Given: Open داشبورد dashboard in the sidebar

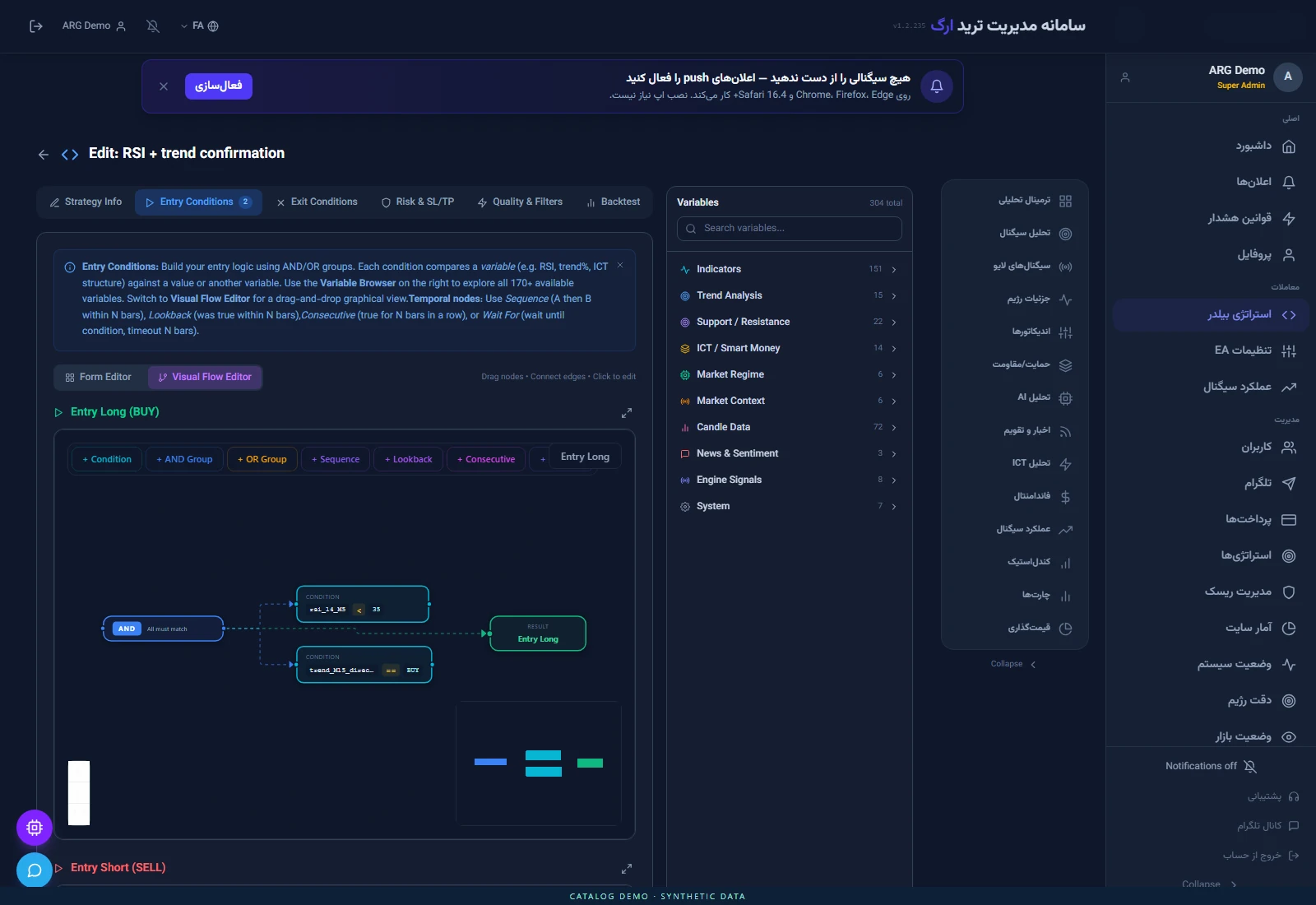Looking at the screenshot, I should click(x=1211, y=146).
